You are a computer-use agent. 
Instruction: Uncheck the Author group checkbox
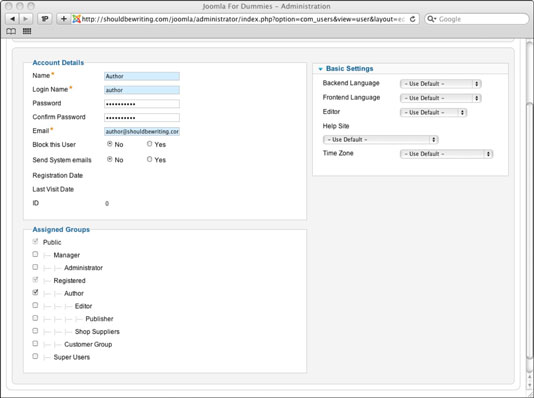[x=35, y=292]
